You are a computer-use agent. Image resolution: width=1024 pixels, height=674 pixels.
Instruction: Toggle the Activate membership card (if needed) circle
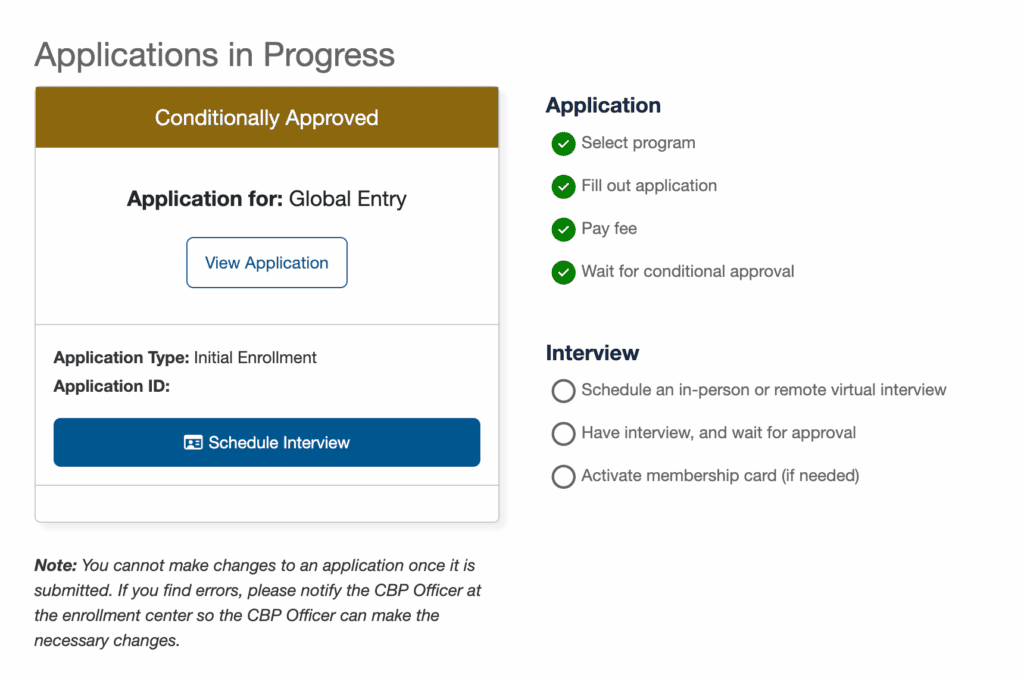(563, 477)
